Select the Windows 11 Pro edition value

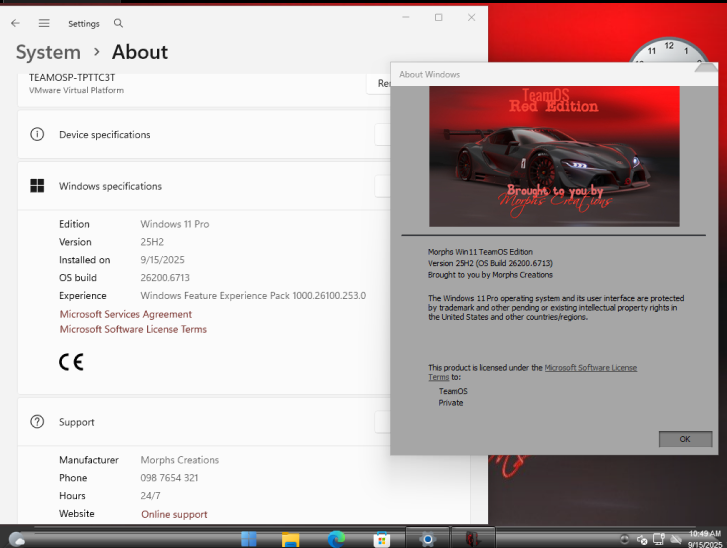[x=175, y=224]
